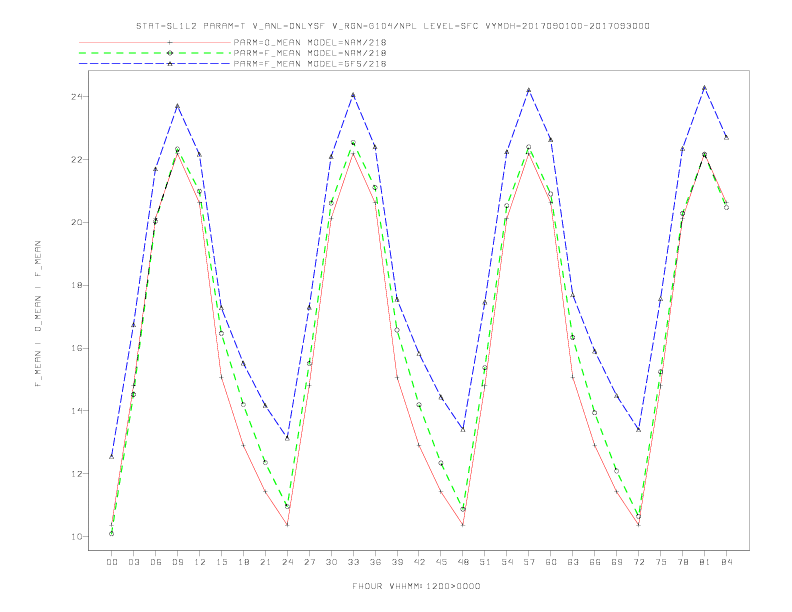Click x-axis forecast hour label 12
792x612 pixels.
[x=200, y=562]
